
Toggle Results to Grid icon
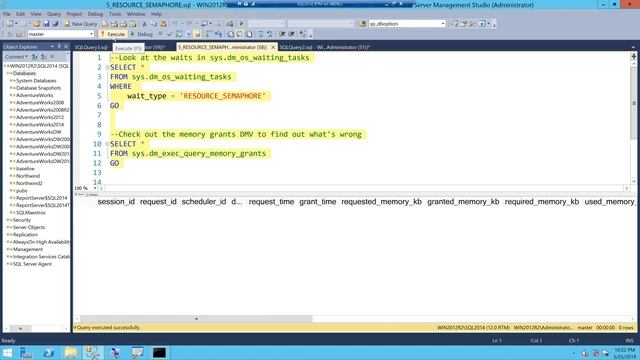[240, 34]
